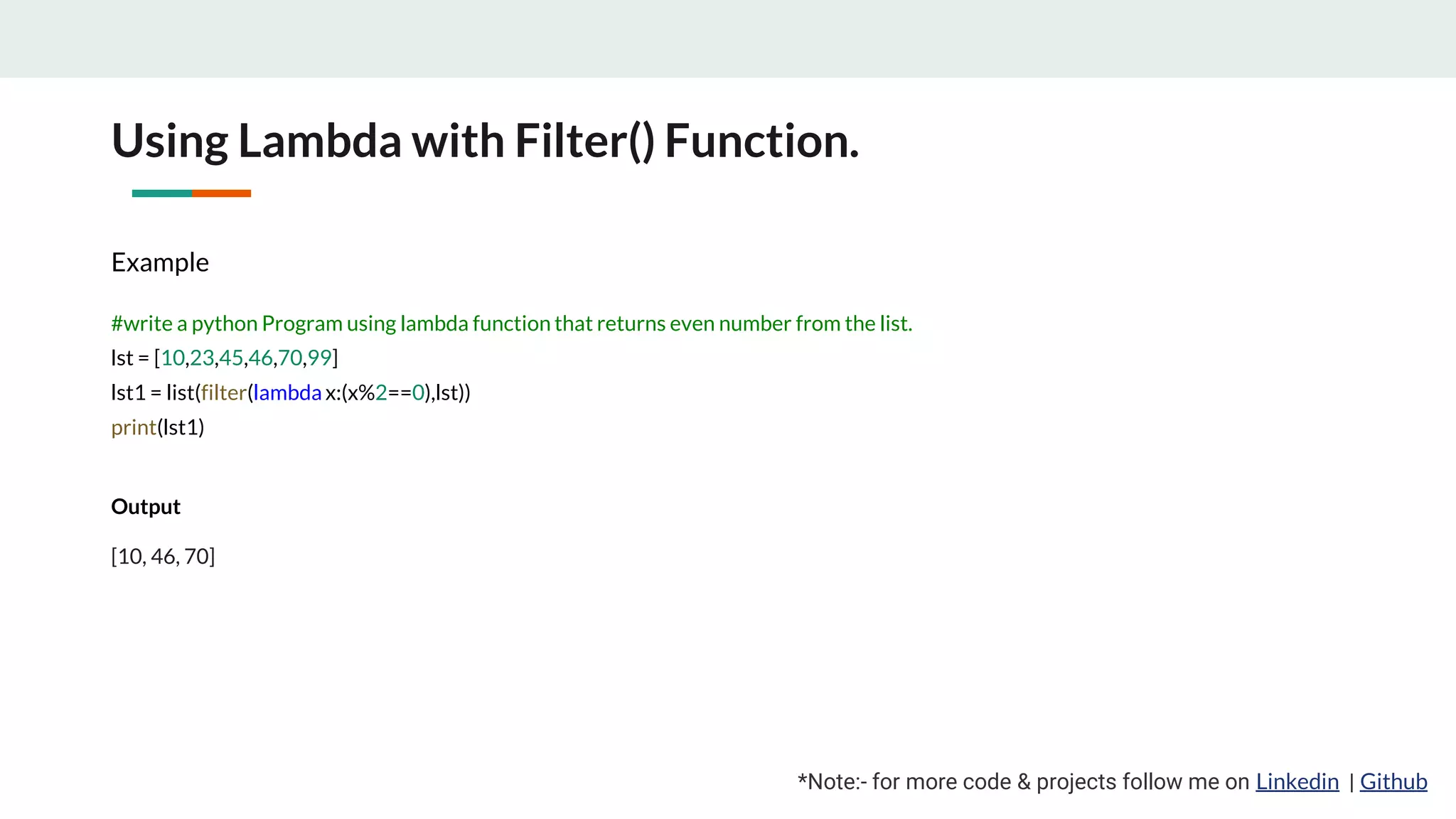1456x819 pixels.
Task: Click the "lst1" variable at the assignment line start
Action: point(128,392)
